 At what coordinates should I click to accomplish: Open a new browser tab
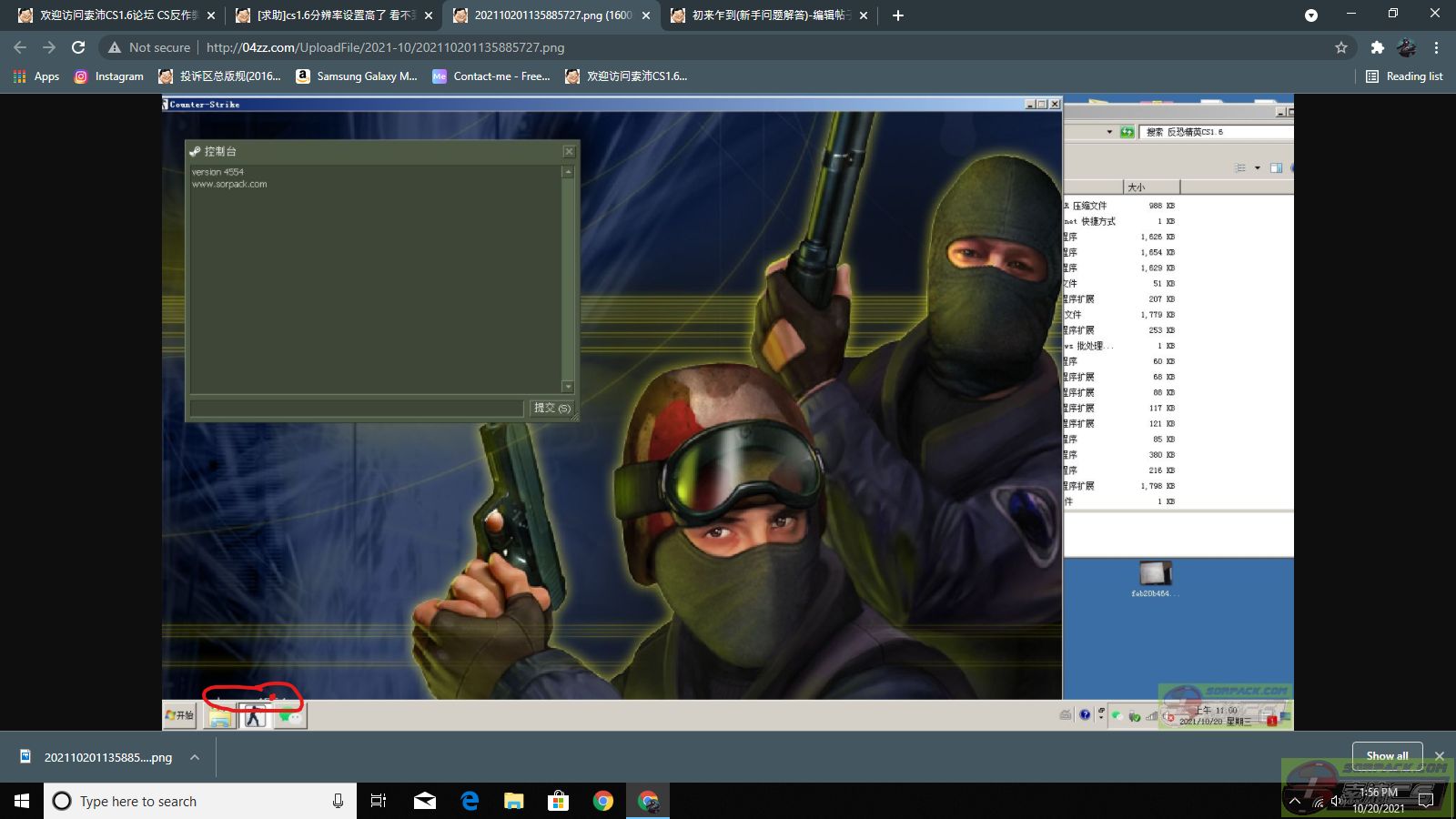897,15
